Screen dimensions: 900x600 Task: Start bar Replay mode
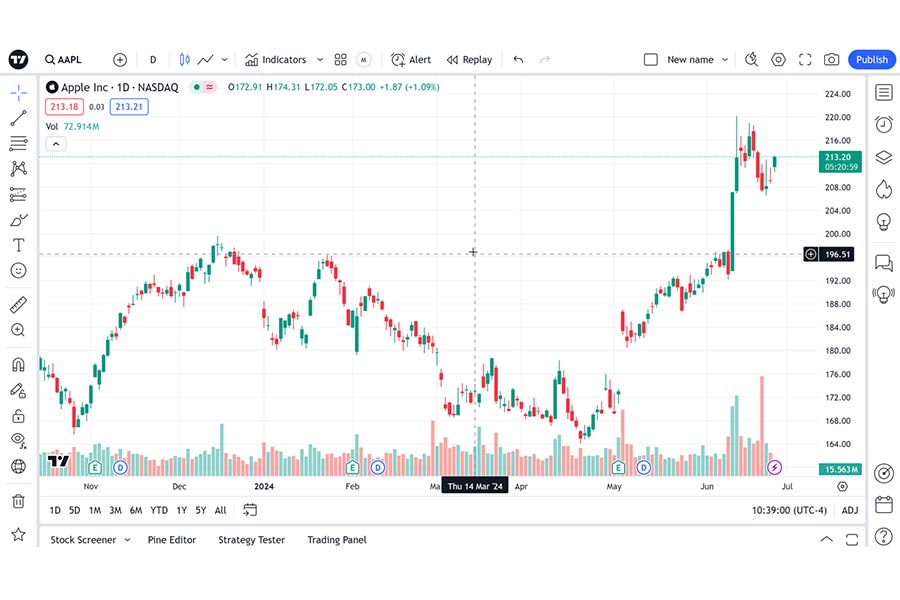[469, 60]
